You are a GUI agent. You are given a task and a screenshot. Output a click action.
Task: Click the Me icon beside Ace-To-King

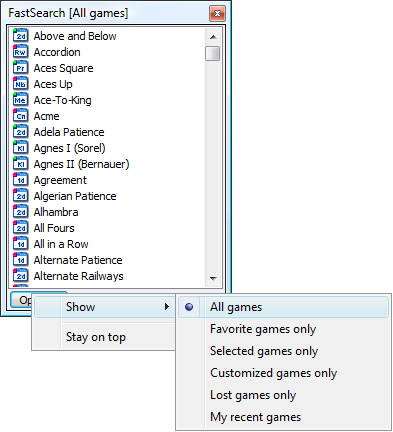pyautogui.click(x=20, y=100)
